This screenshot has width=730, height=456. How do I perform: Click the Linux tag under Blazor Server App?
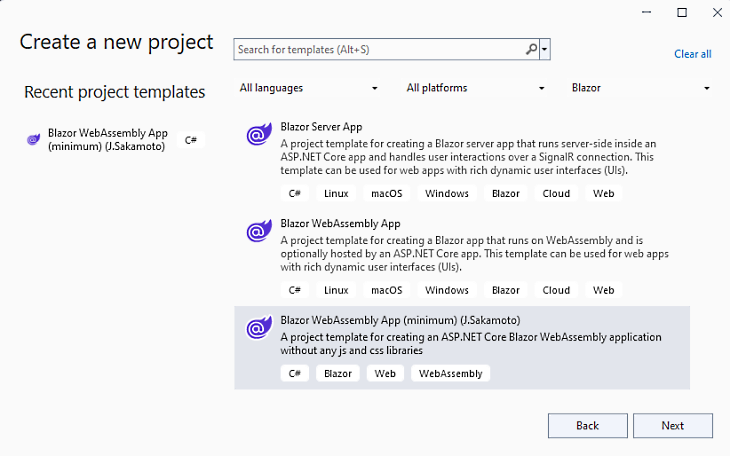(336, 193)
